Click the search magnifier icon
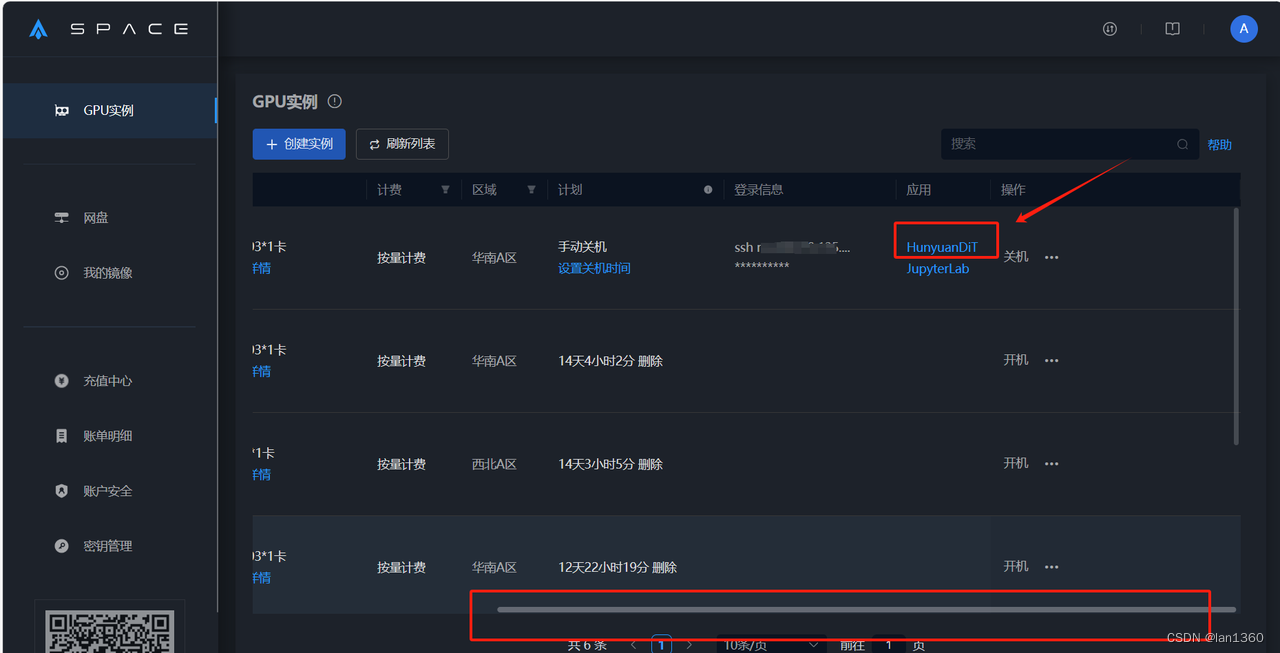Image resolution: width=1280 pixels, height=653 pixels. coord(1183,144)
